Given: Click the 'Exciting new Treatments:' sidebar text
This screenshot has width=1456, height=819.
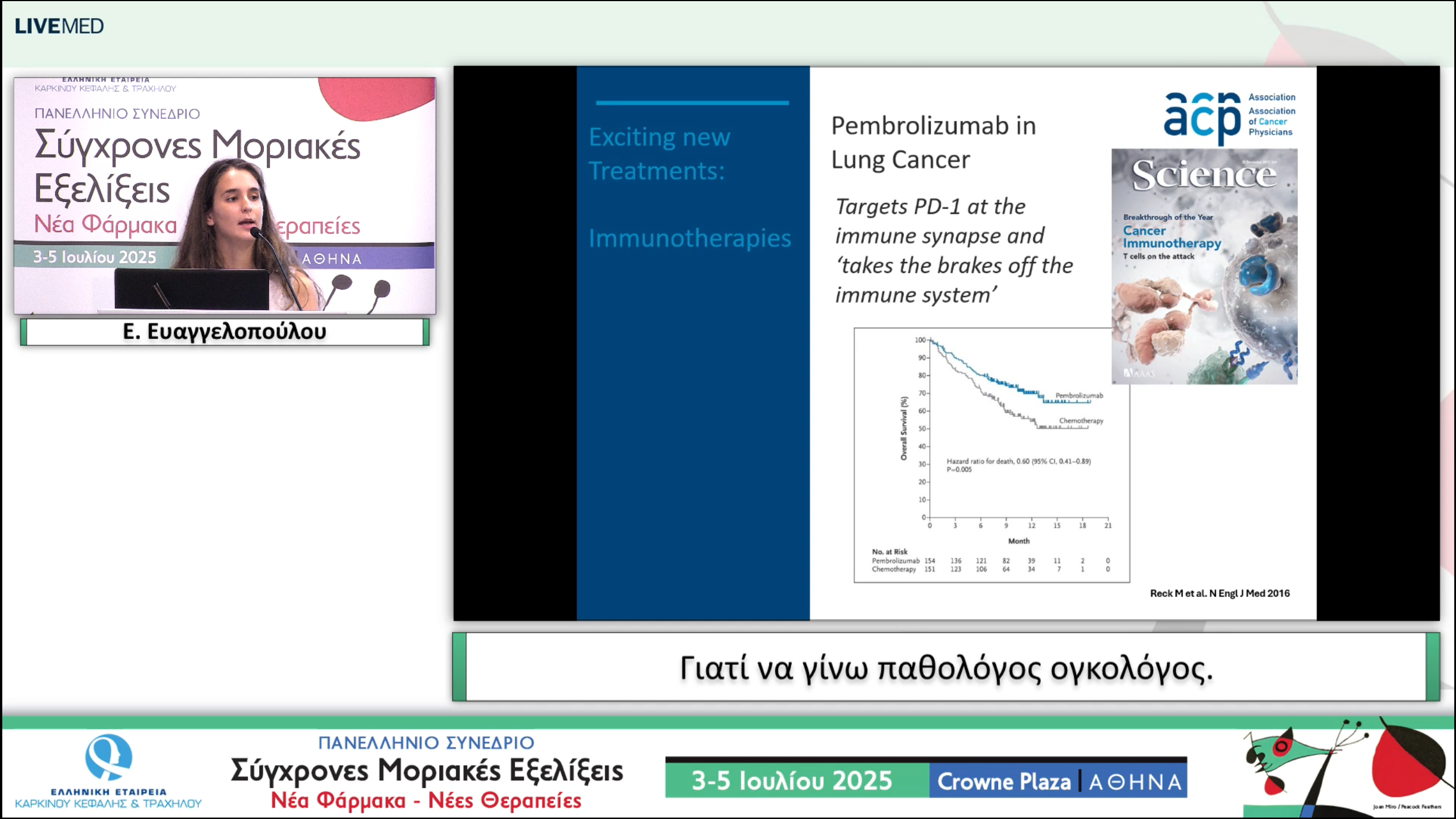Looking at the screenshot, I should click(x=659, y=154).
